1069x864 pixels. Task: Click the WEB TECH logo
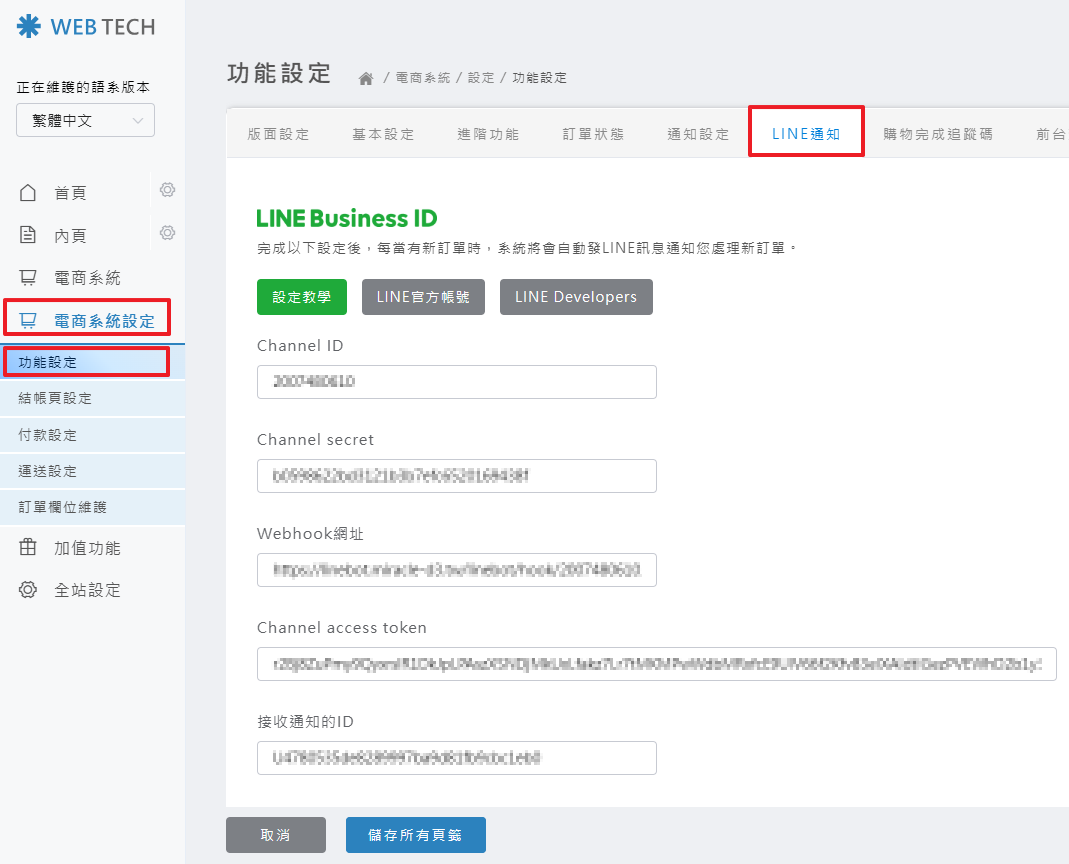point(86,27)
